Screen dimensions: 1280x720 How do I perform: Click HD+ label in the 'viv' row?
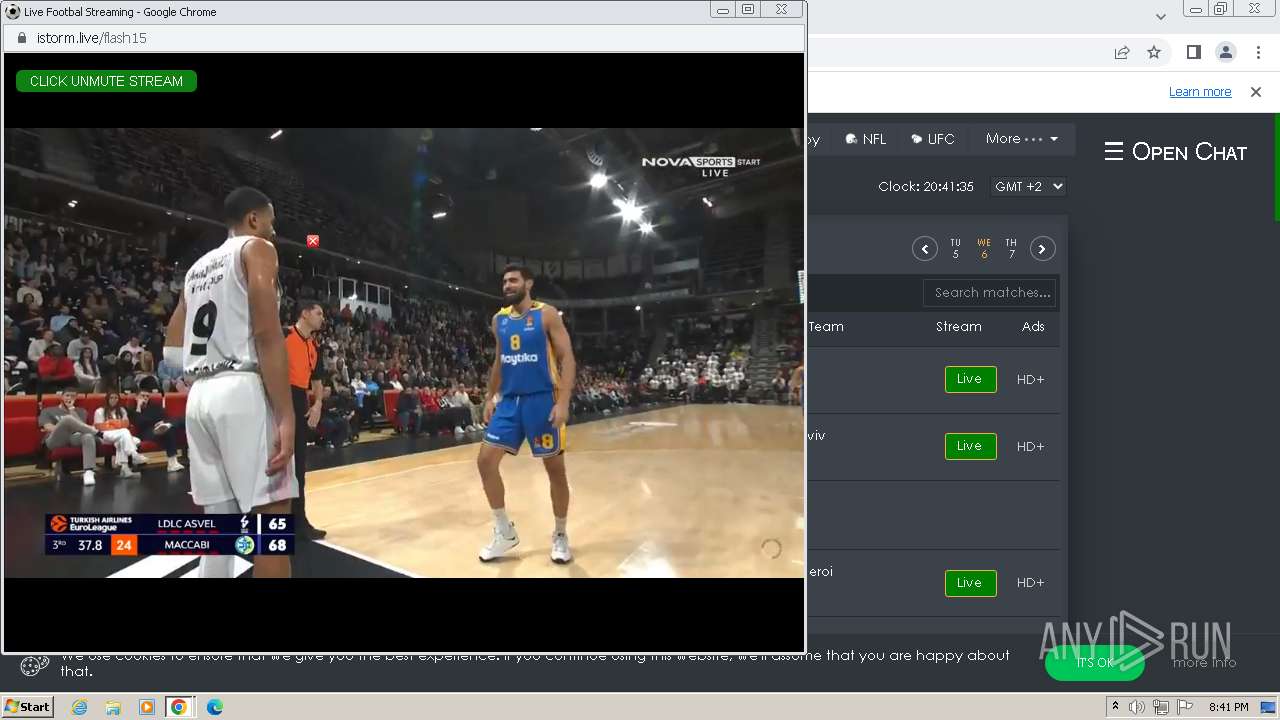click(x=1030, y=447)
